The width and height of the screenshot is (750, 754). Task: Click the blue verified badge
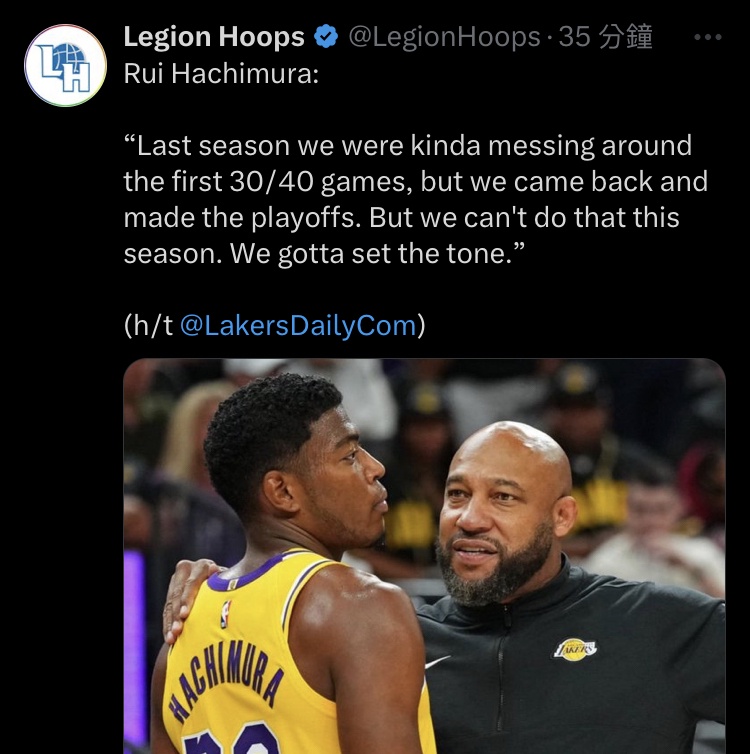coord(325,38)
